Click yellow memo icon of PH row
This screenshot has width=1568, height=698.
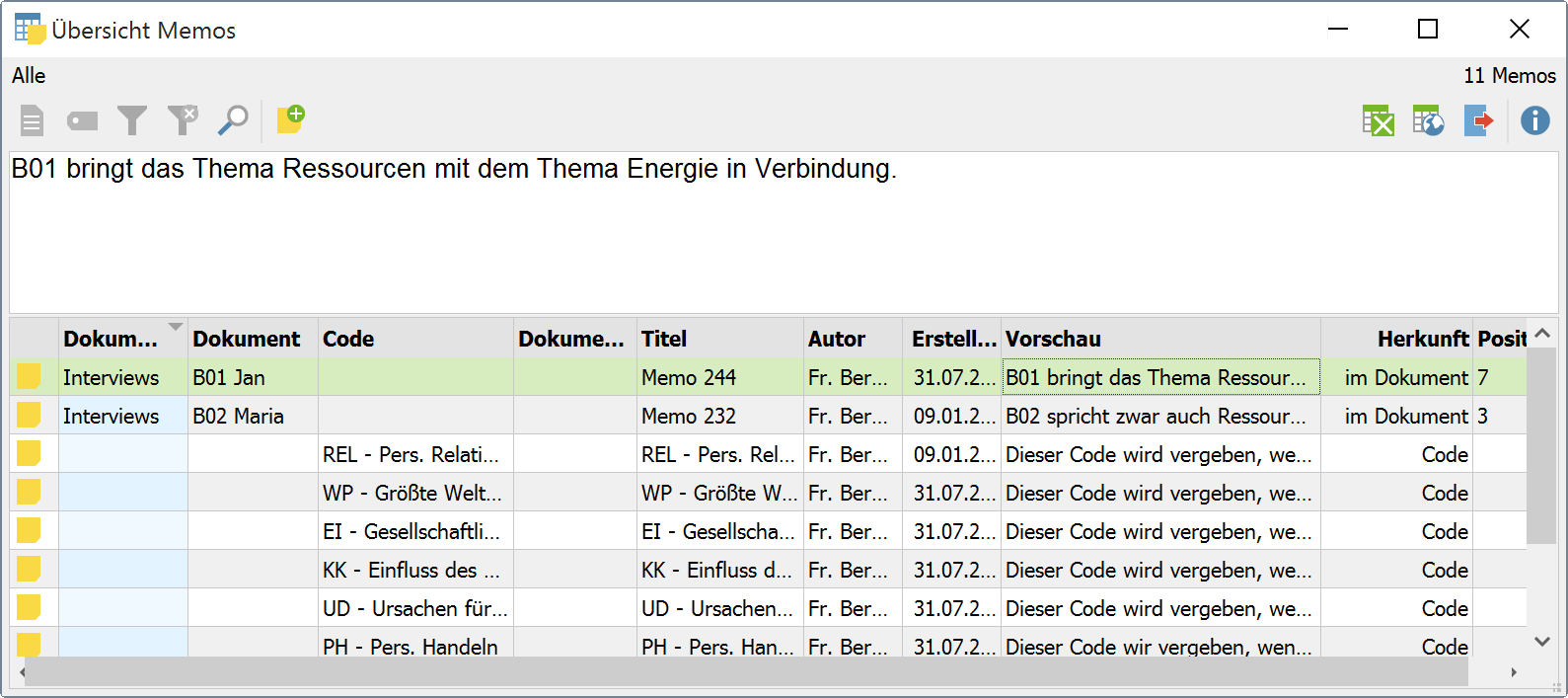(29, 645)
